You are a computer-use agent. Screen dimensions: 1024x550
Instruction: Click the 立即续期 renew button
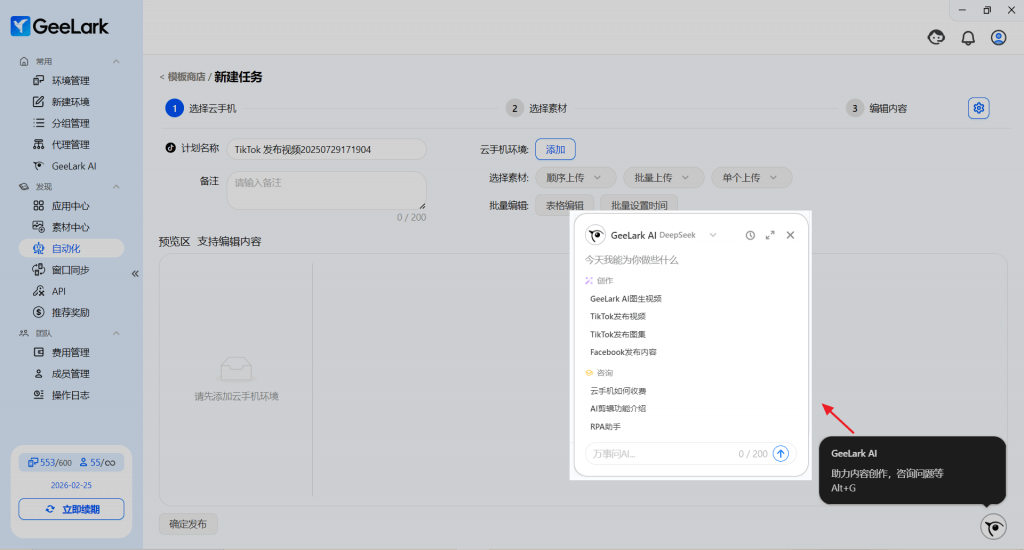(71, 509)
